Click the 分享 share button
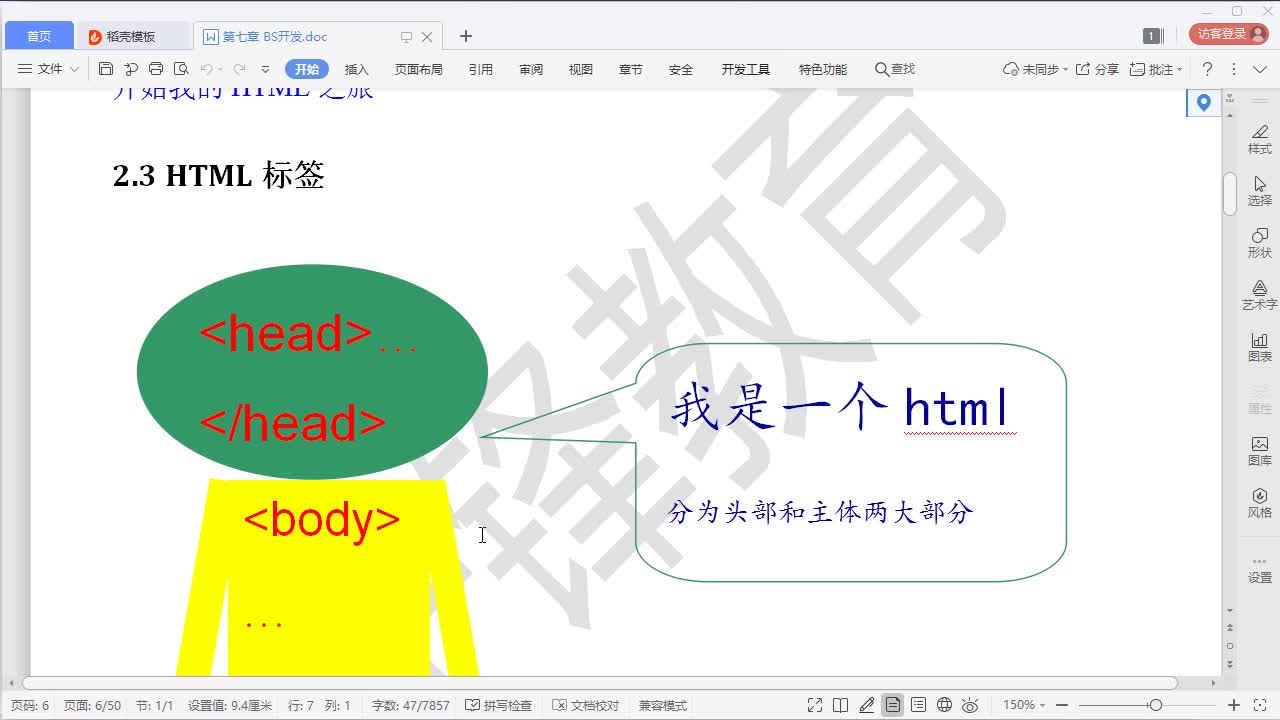Viewport: 1280px width, 720px height. pos(1097,69)
